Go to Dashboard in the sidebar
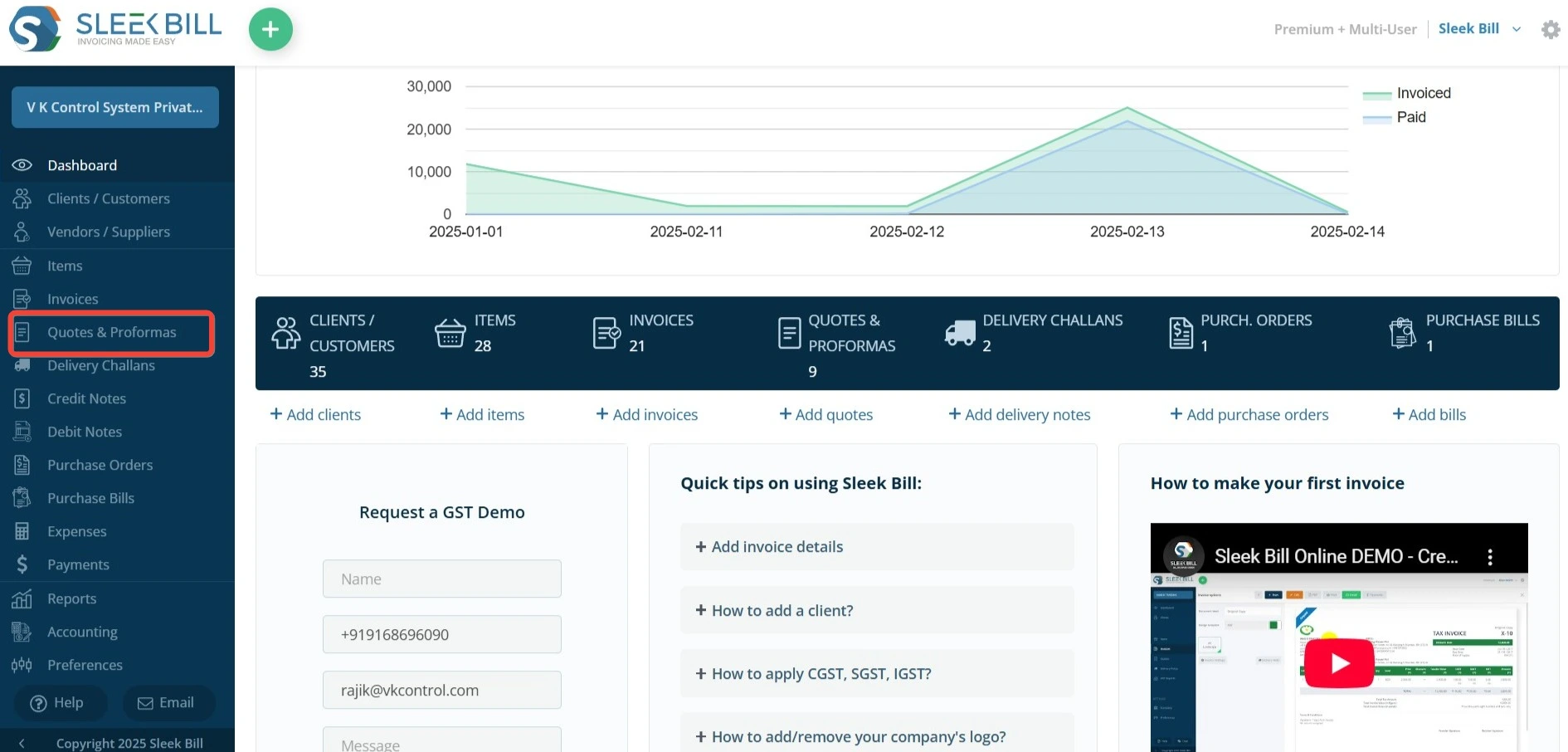The image size is (1568, 752). click(x=82, y=165)
